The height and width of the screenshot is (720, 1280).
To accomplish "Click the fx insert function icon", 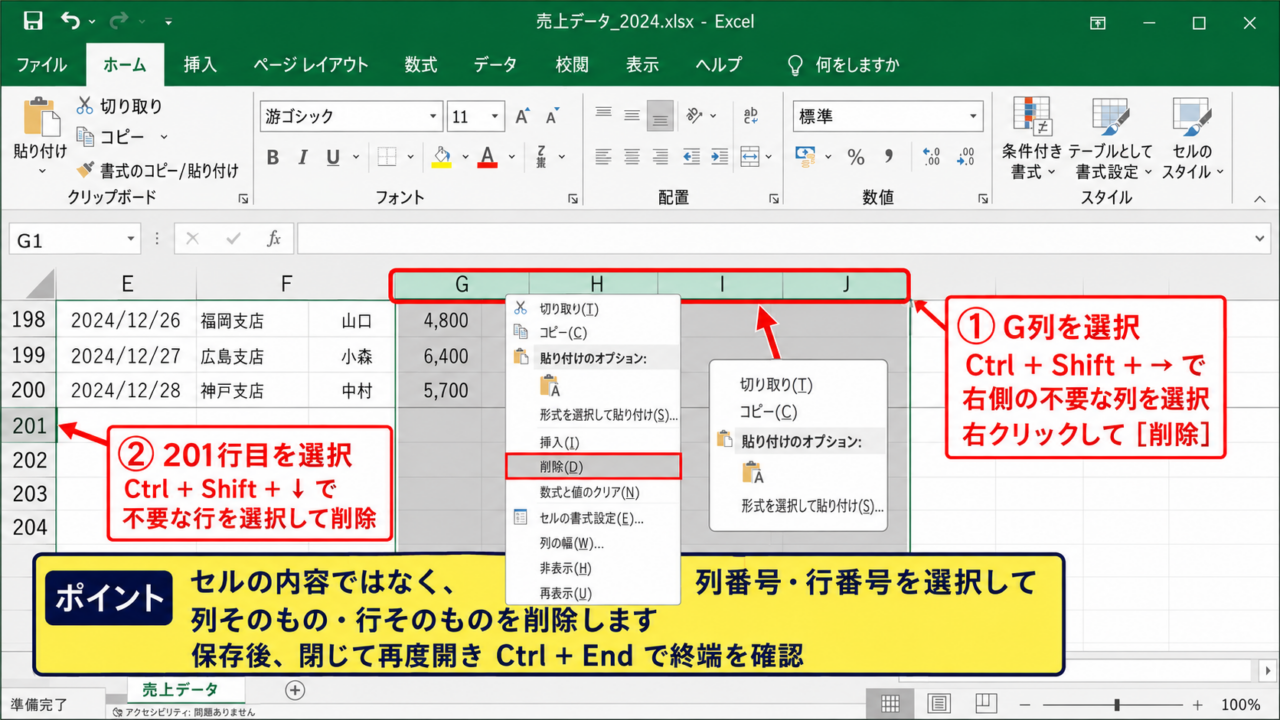I will coord(273,240).
